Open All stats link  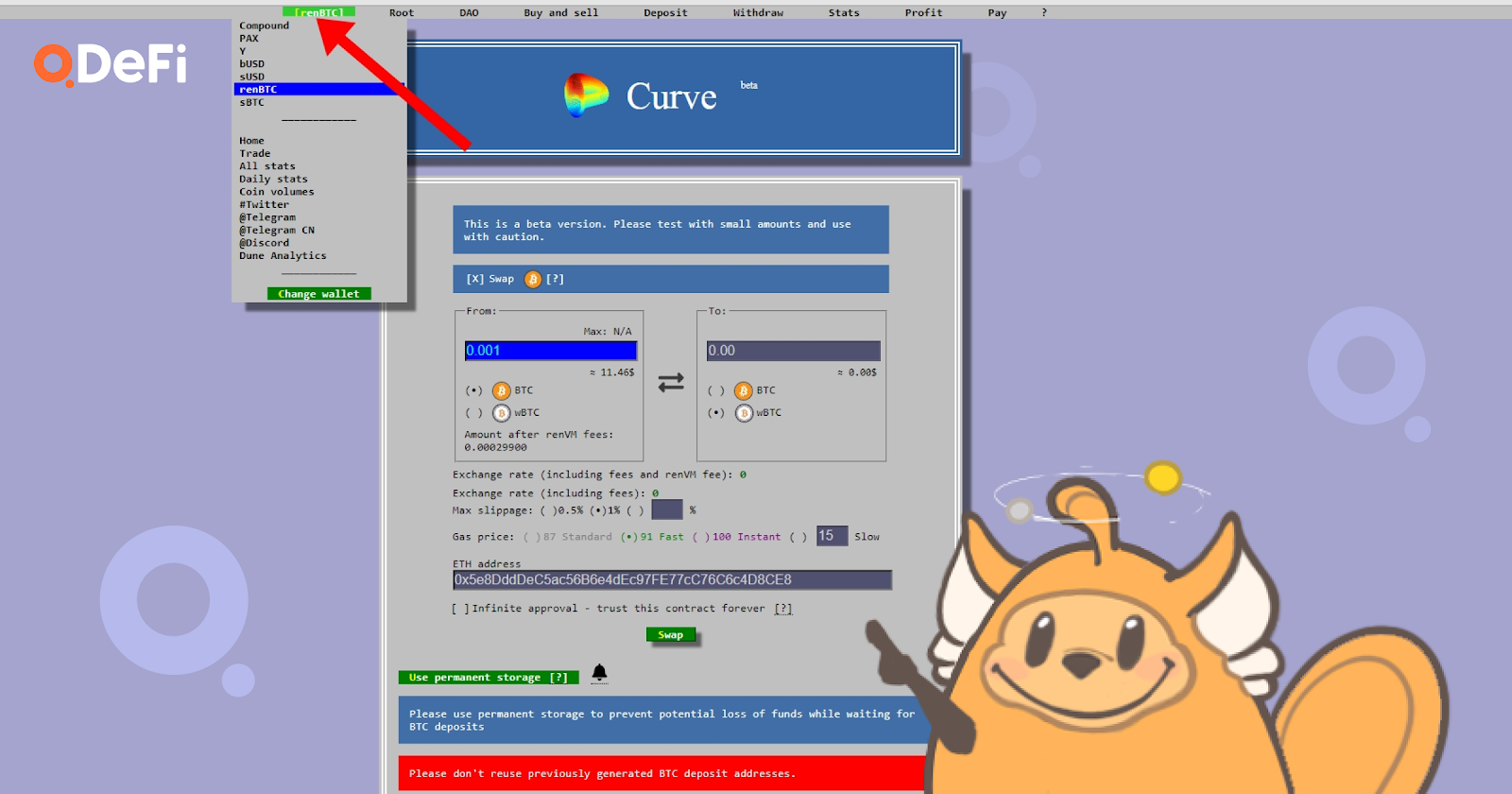(267, 166)
